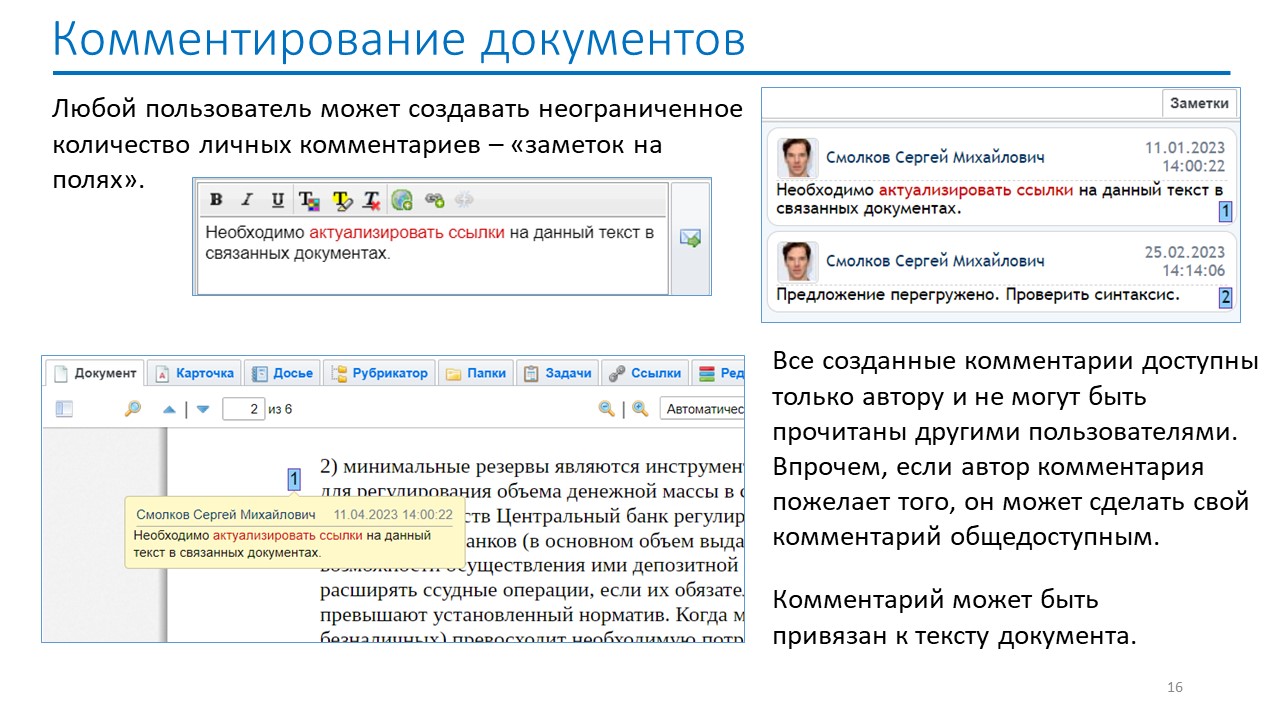Toggle italic formatting in comment editor
Image resolution: width=1280 pixels, height=720 pixels.
click(x=248, y=200)
